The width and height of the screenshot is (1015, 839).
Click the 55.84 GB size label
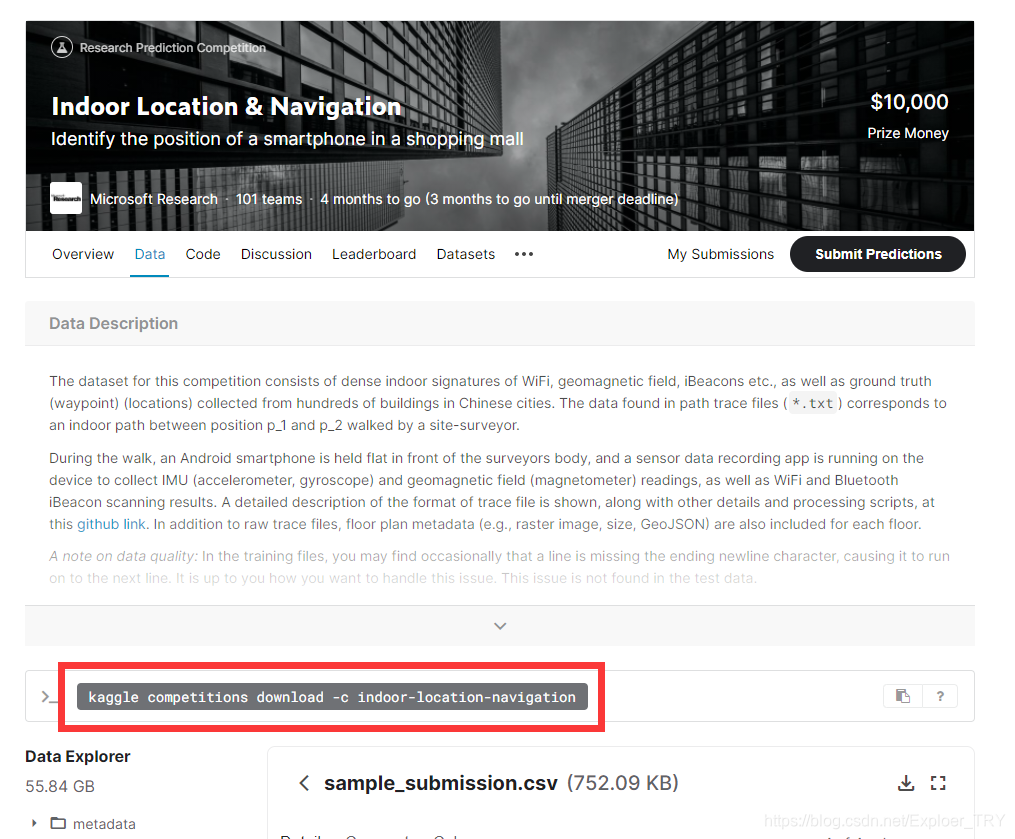pyautogui.click(x=60, y=786)
